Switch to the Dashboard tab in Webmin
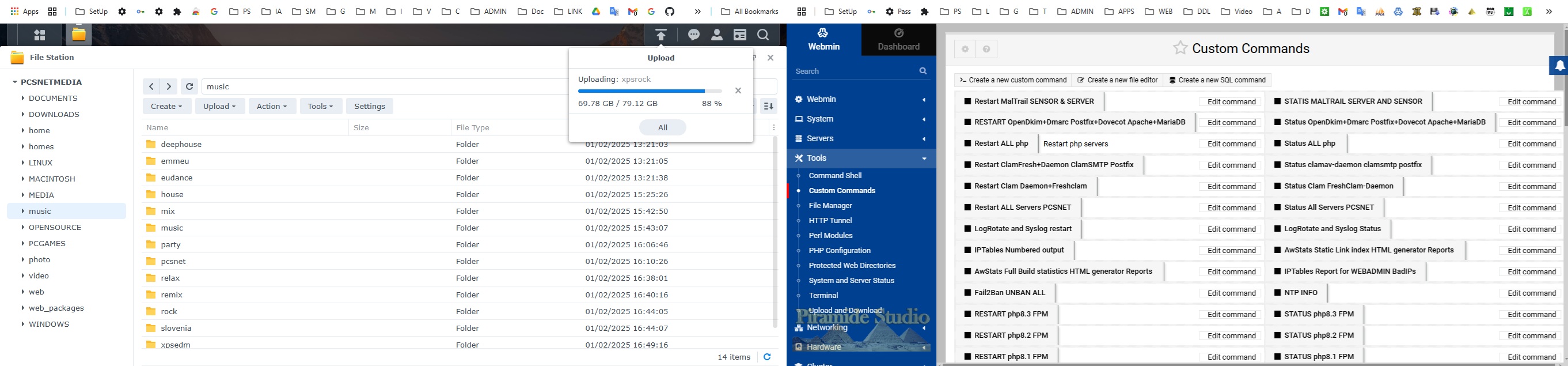This screenshot has height=366, width=1568. pos(898,40)
